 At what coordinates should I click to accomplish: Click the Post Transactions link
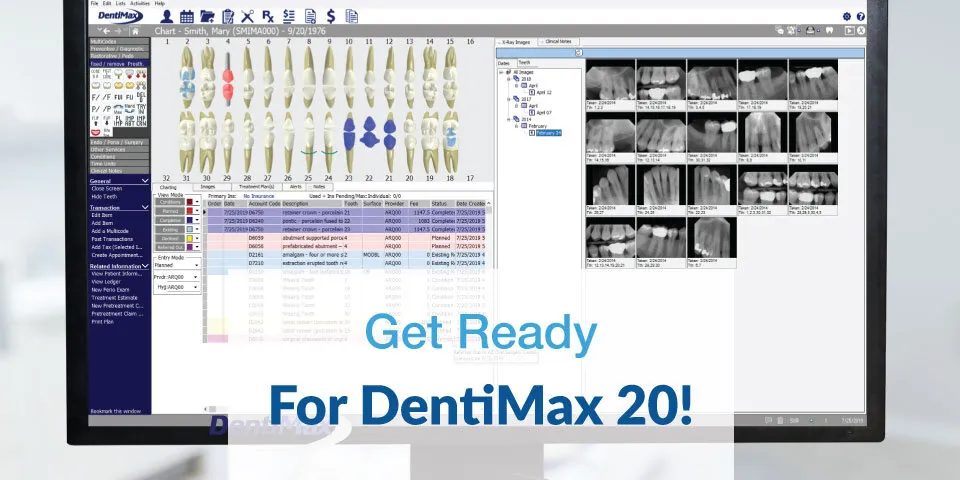coord(112,239)
